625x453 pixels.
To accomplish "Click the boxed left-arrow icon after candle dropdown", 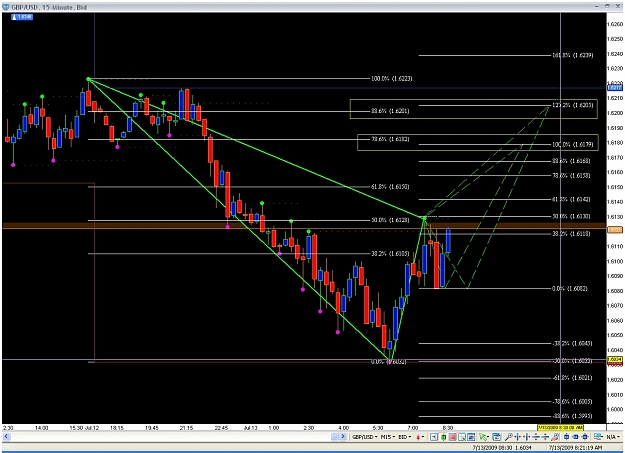I will [434, 437].
